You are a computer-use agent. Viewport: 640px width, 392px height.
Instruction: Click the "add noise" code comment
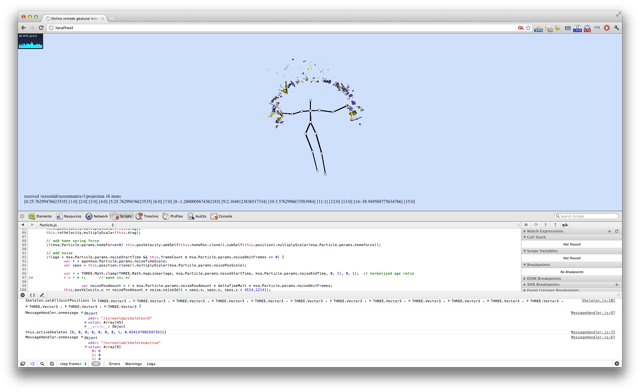(59, 253)
